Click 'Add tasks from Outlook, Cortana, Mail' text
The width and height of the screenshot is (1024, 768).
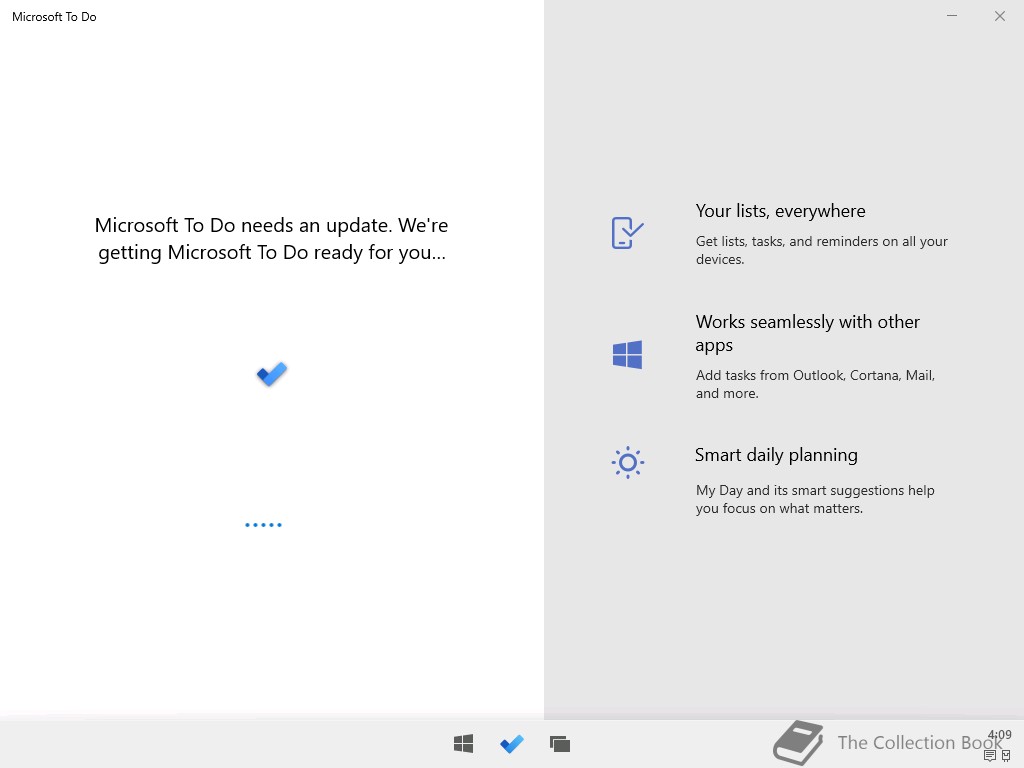coord(815,384)
